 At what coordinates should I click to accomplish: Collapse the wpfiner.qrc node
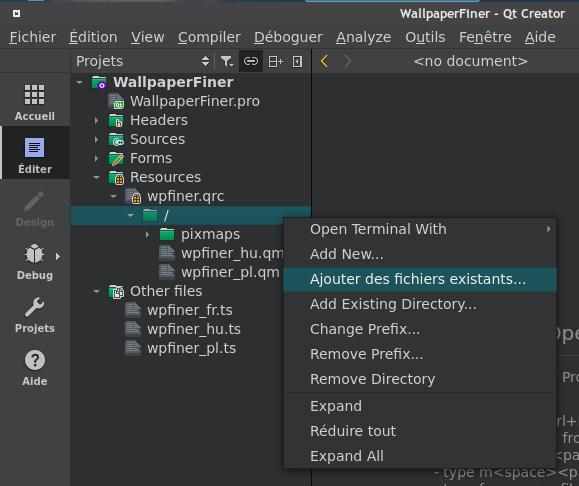coord(113,196)
